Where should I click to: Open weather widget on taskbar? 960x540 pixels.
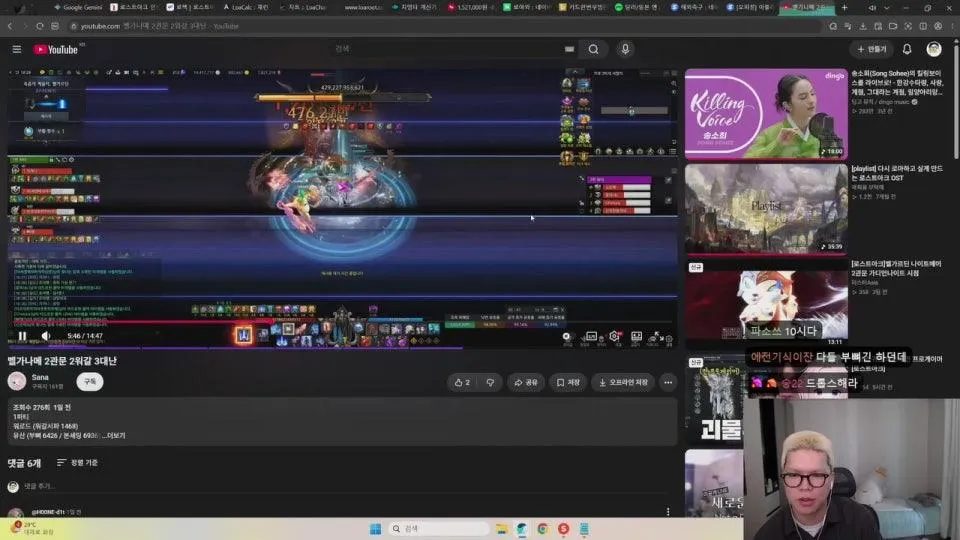[31, 529]
